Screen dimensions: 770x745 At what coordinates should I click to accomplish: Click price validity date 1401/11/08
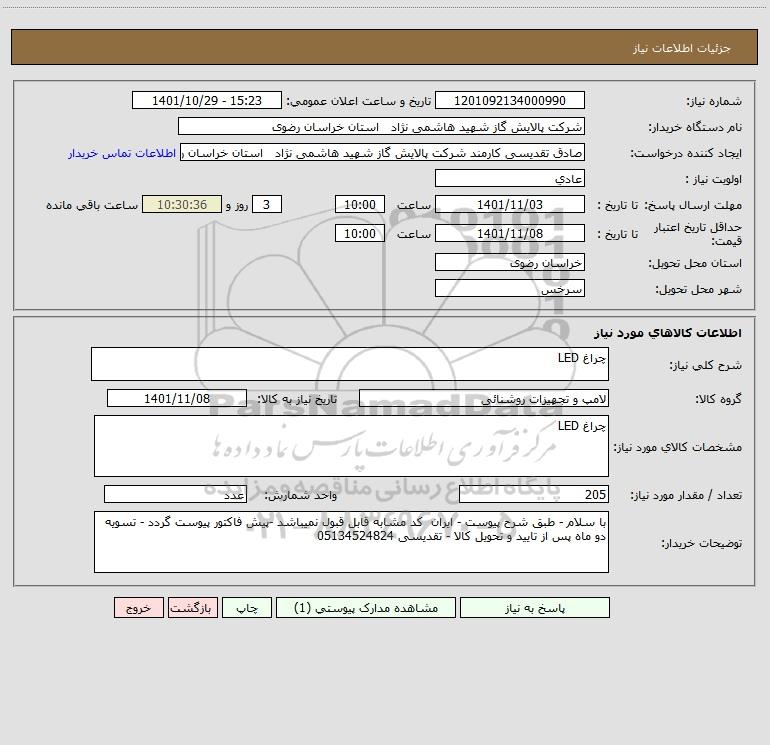click(x=510, y=233)
